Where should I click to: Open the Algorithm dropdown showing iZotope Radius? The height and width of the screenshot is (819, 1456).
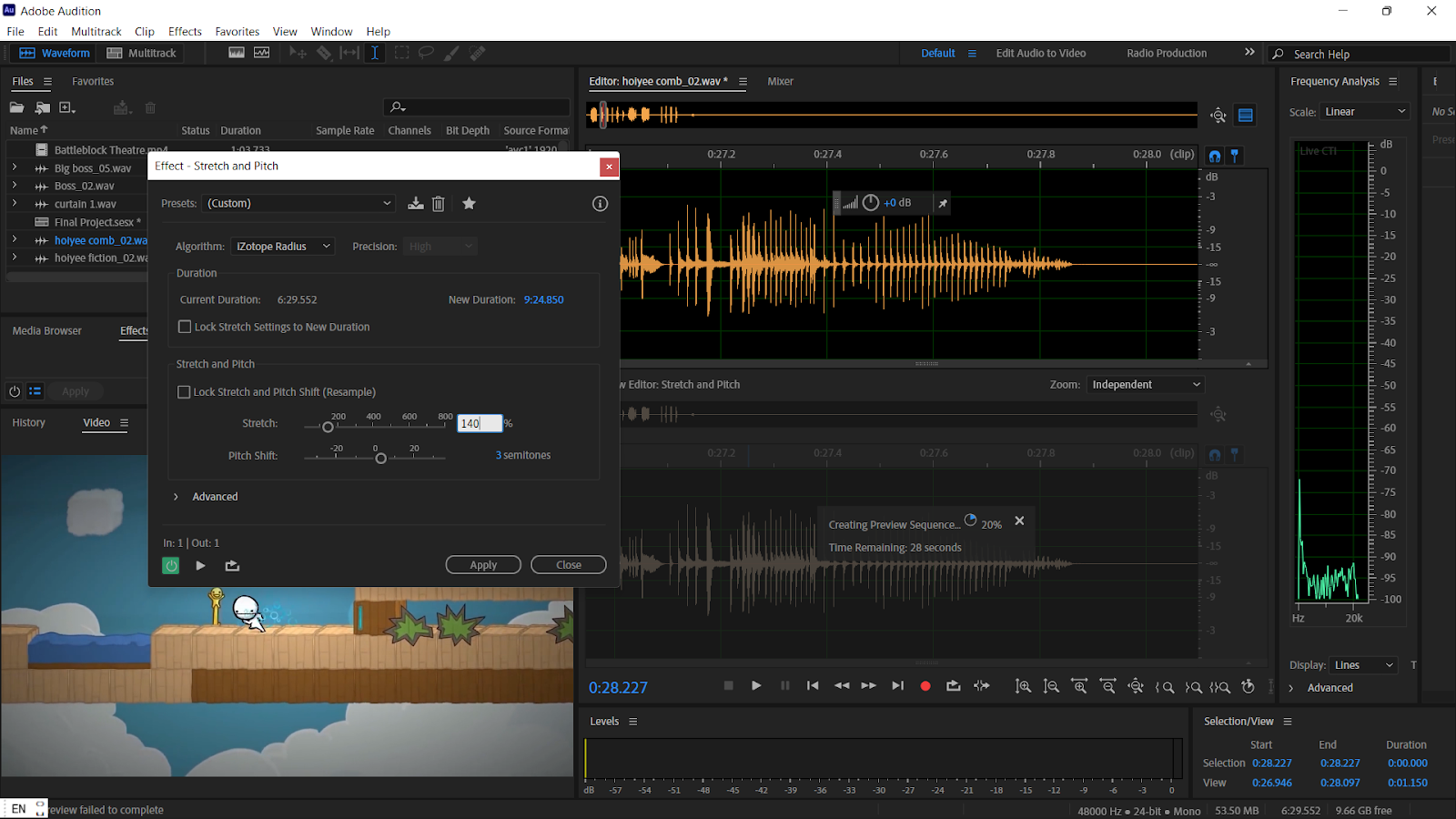click(283, 247)
